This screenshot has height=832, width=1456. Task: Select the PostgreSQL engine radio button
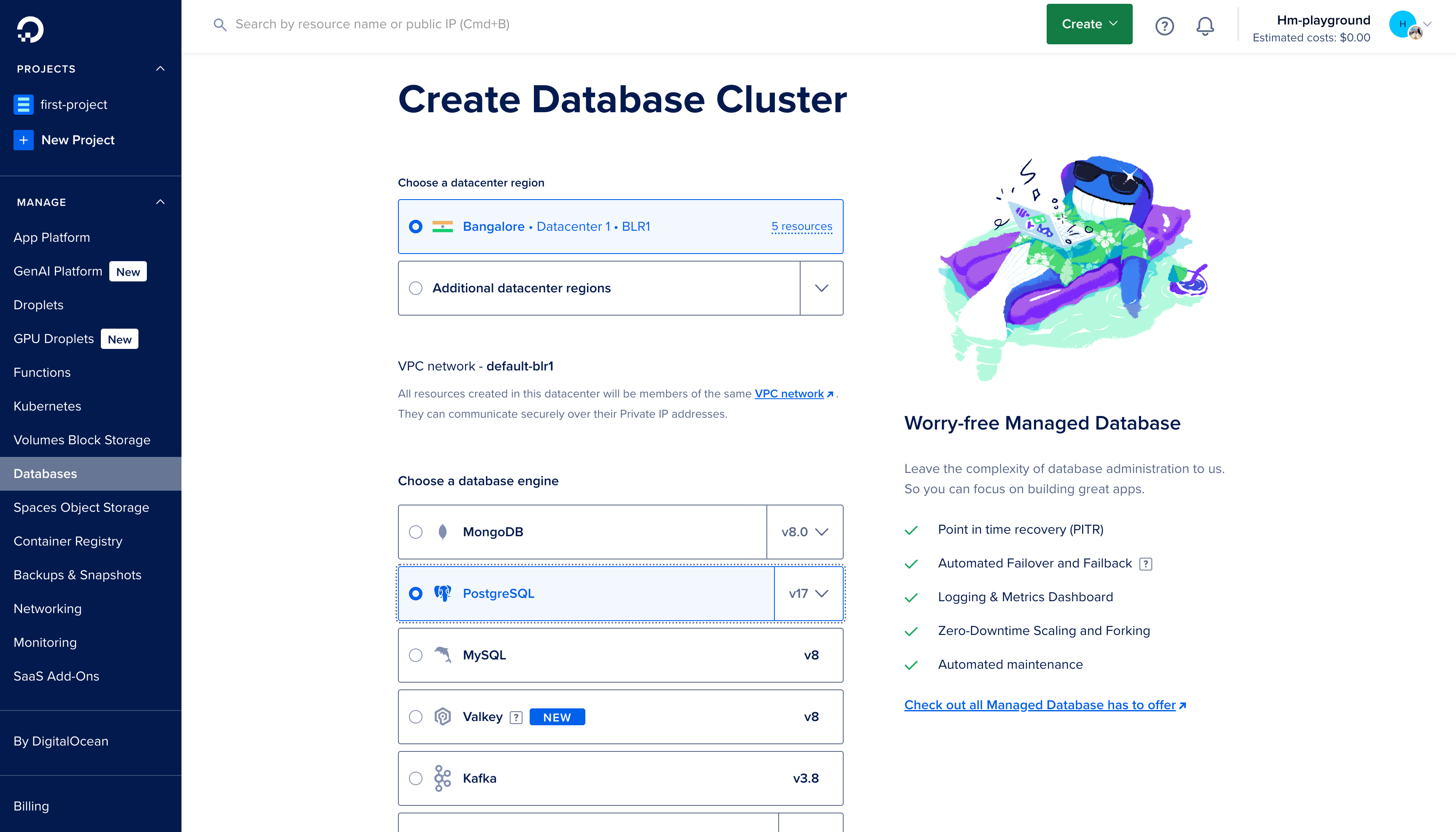click(x=415, y=594)
